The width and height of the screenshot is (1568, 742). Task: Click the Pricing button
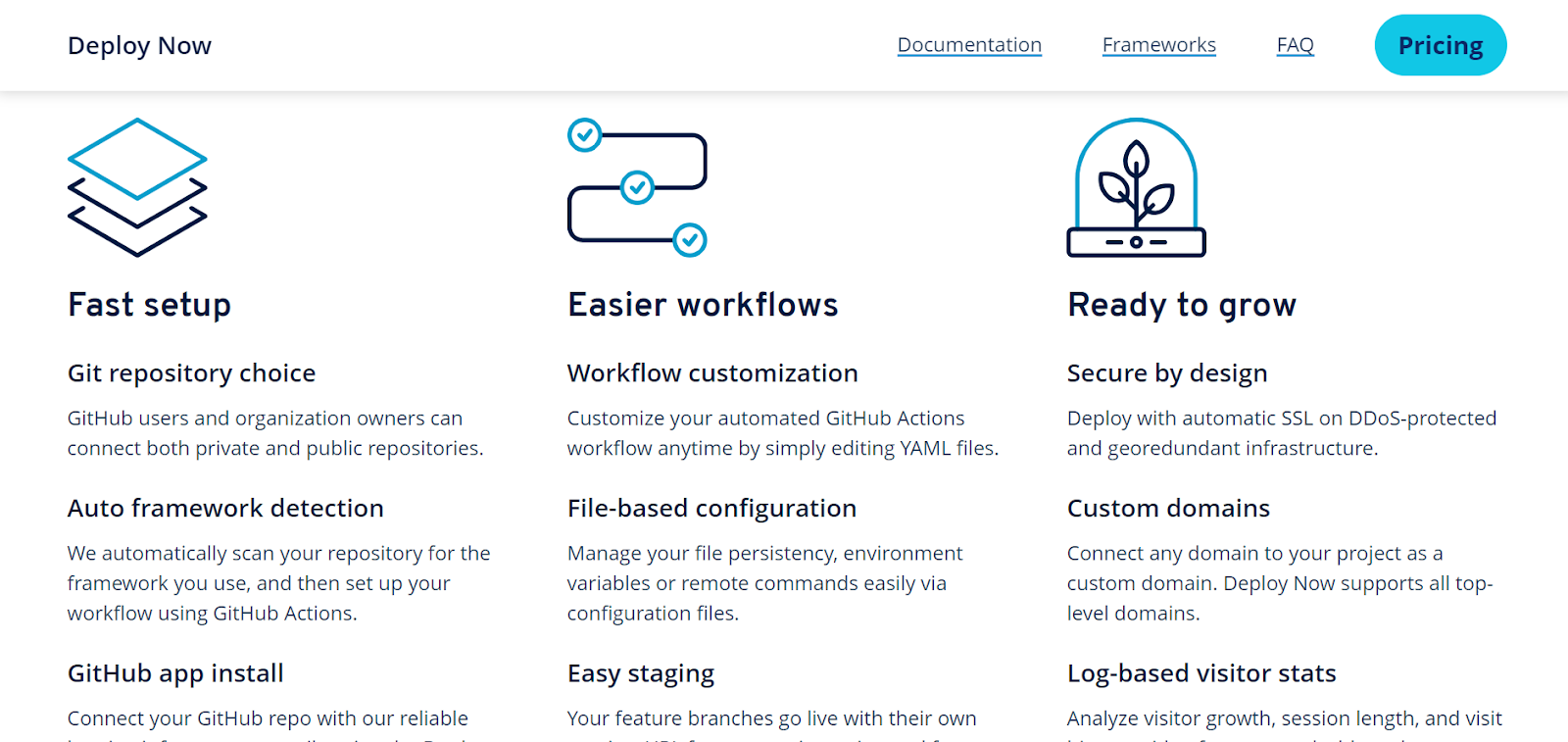[x=1441, y=45]
